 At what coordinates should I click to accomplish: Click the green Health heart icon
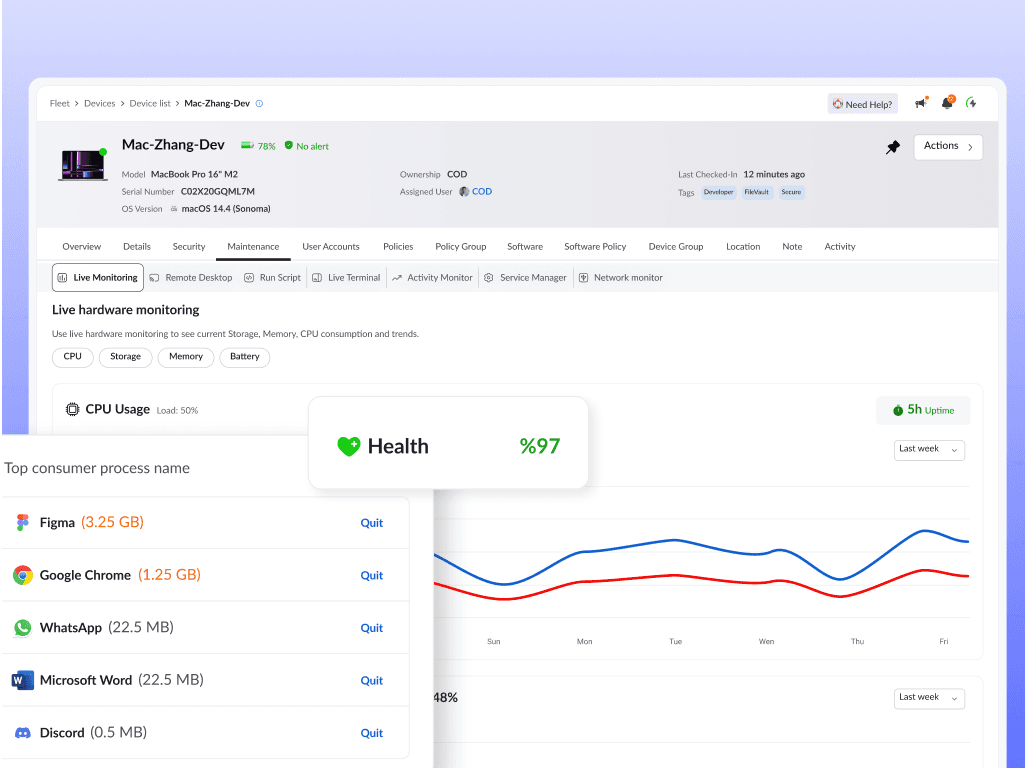[x=348, y=447]
